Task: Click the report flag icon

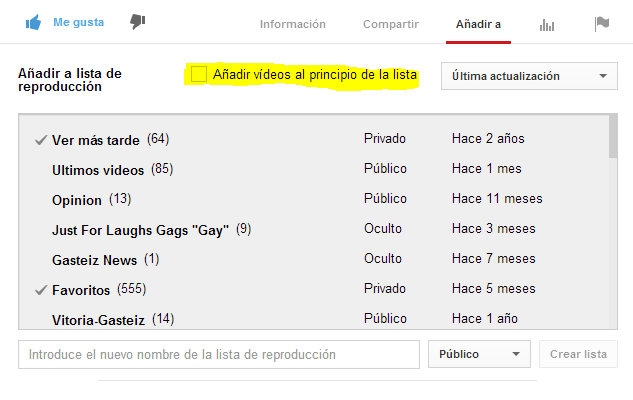Action: point(602,24)
